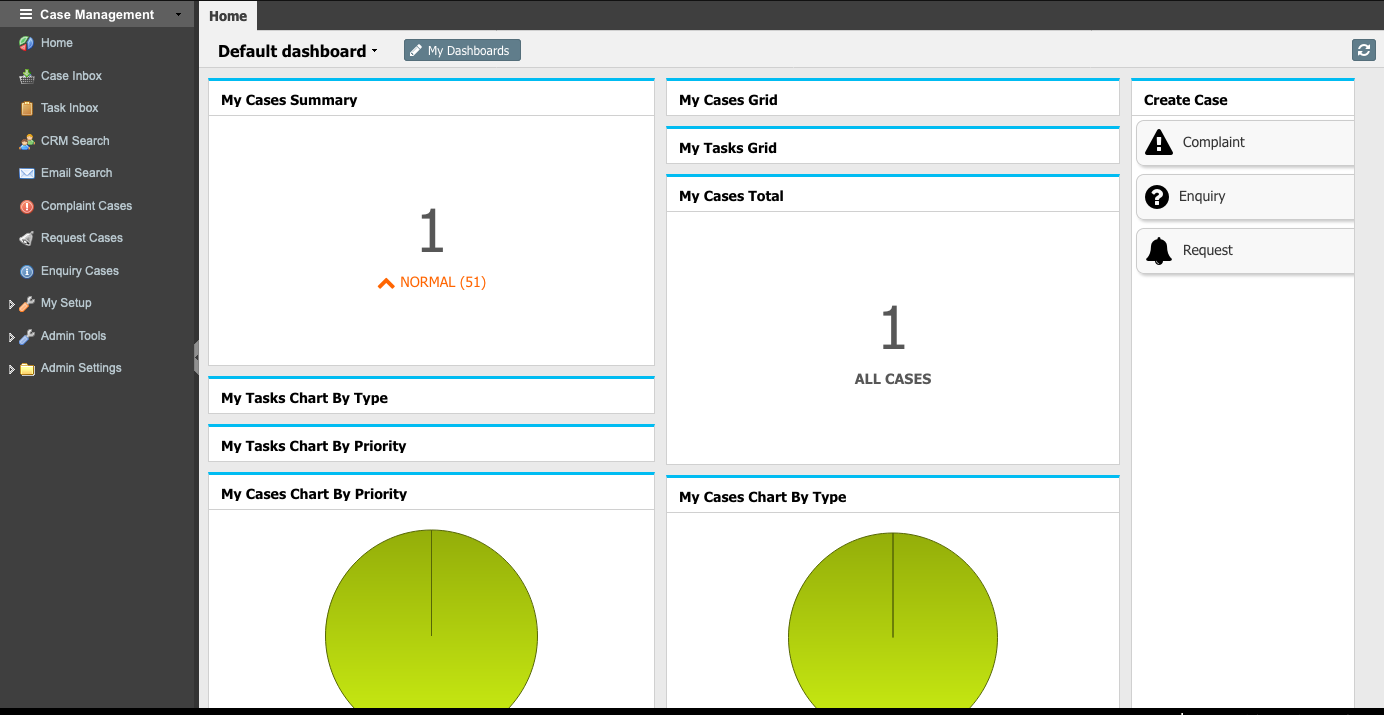Screen dimensions: 1384x715
Task: Open Enquiry Cases list
Action: (x=80, y=271)
